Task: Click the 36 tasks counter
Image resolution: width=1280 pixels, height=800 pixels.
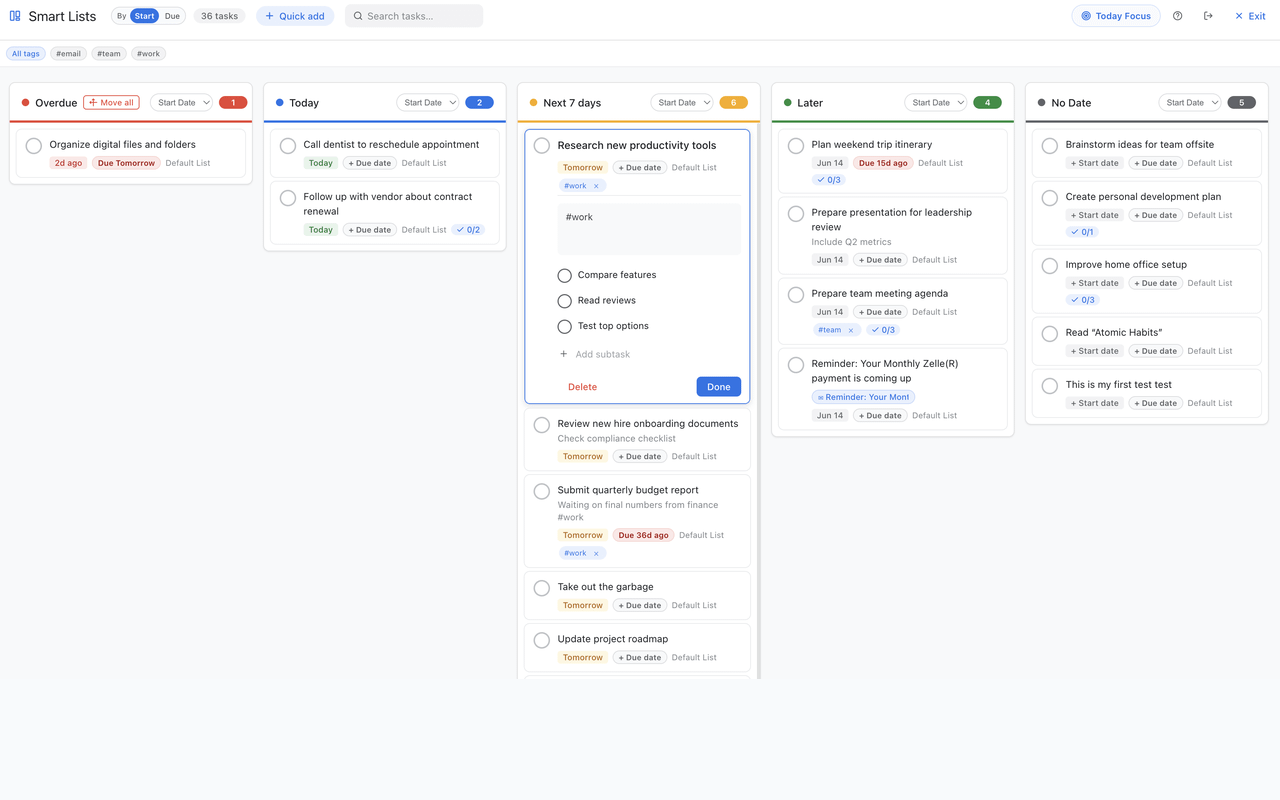Action: [x=219, y=16]
